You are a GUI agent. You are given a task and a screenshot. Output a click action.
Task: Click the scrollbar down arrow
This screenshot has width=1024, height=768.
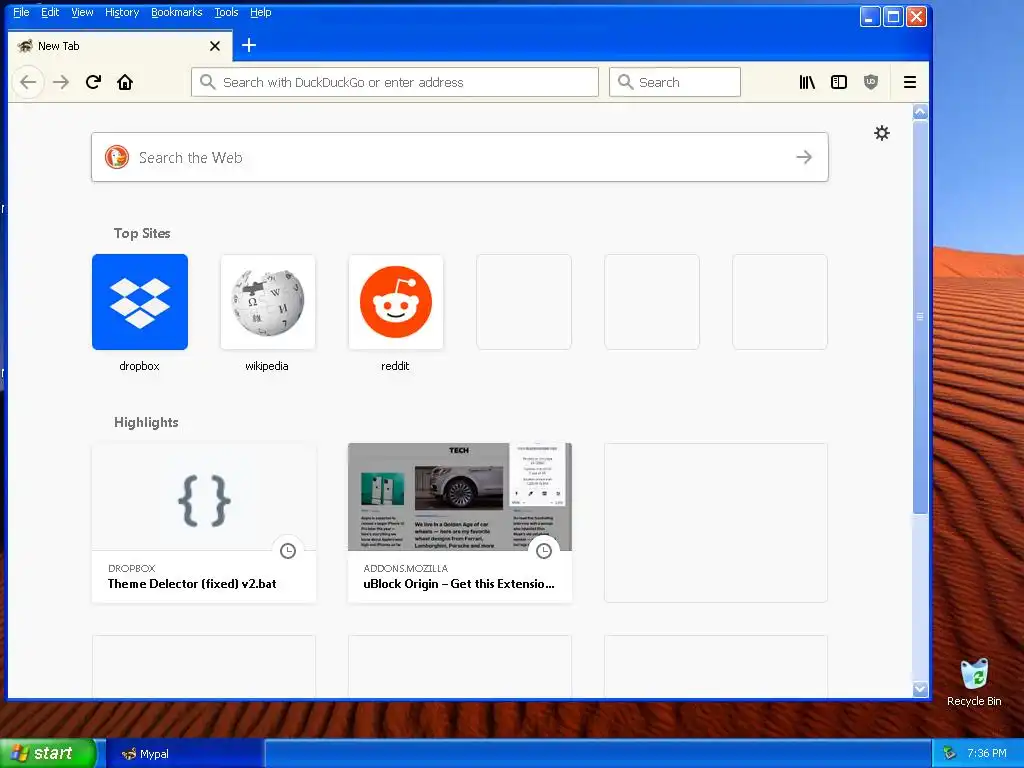[920, 689]
